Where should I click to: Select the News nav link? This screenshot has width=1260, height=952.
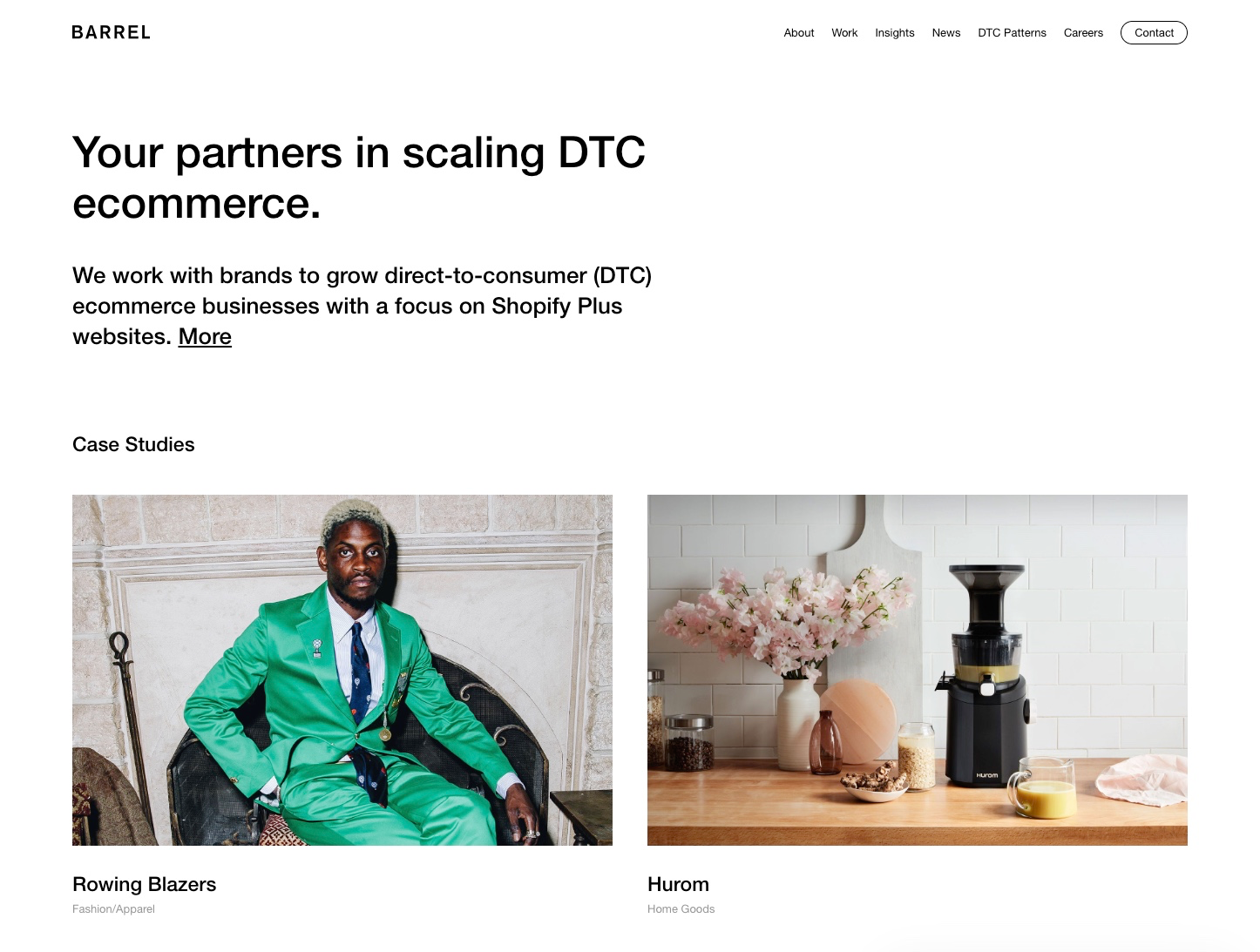pyautogui.click(x=945, y=33)
